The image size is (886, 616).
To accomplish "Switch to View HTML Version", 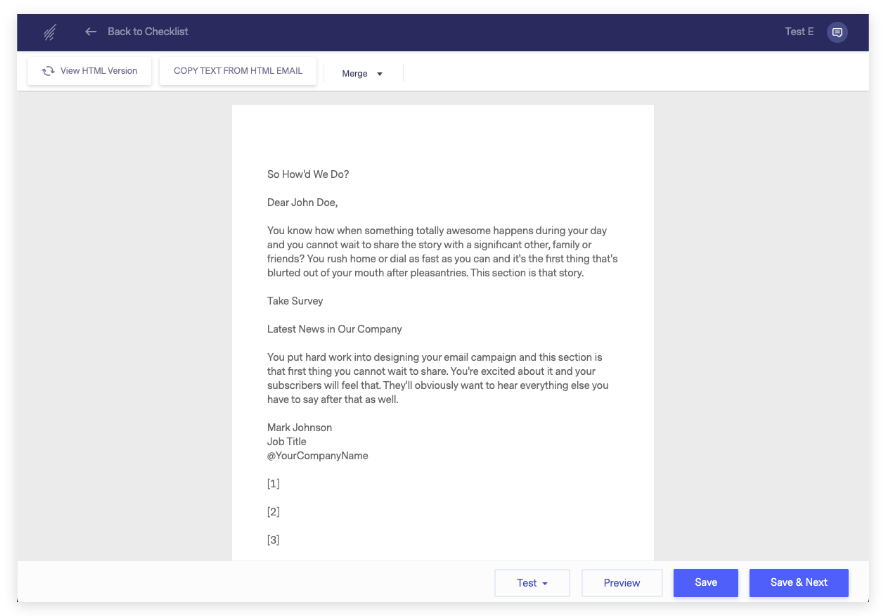I will click(89, 71).
